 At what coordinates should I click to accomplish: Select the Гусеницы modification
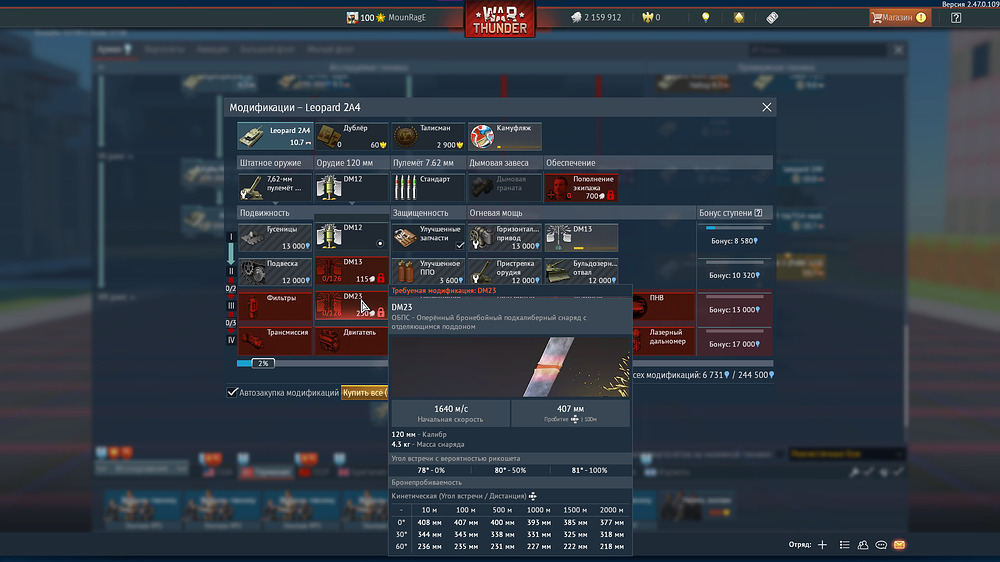coord(275,237)
